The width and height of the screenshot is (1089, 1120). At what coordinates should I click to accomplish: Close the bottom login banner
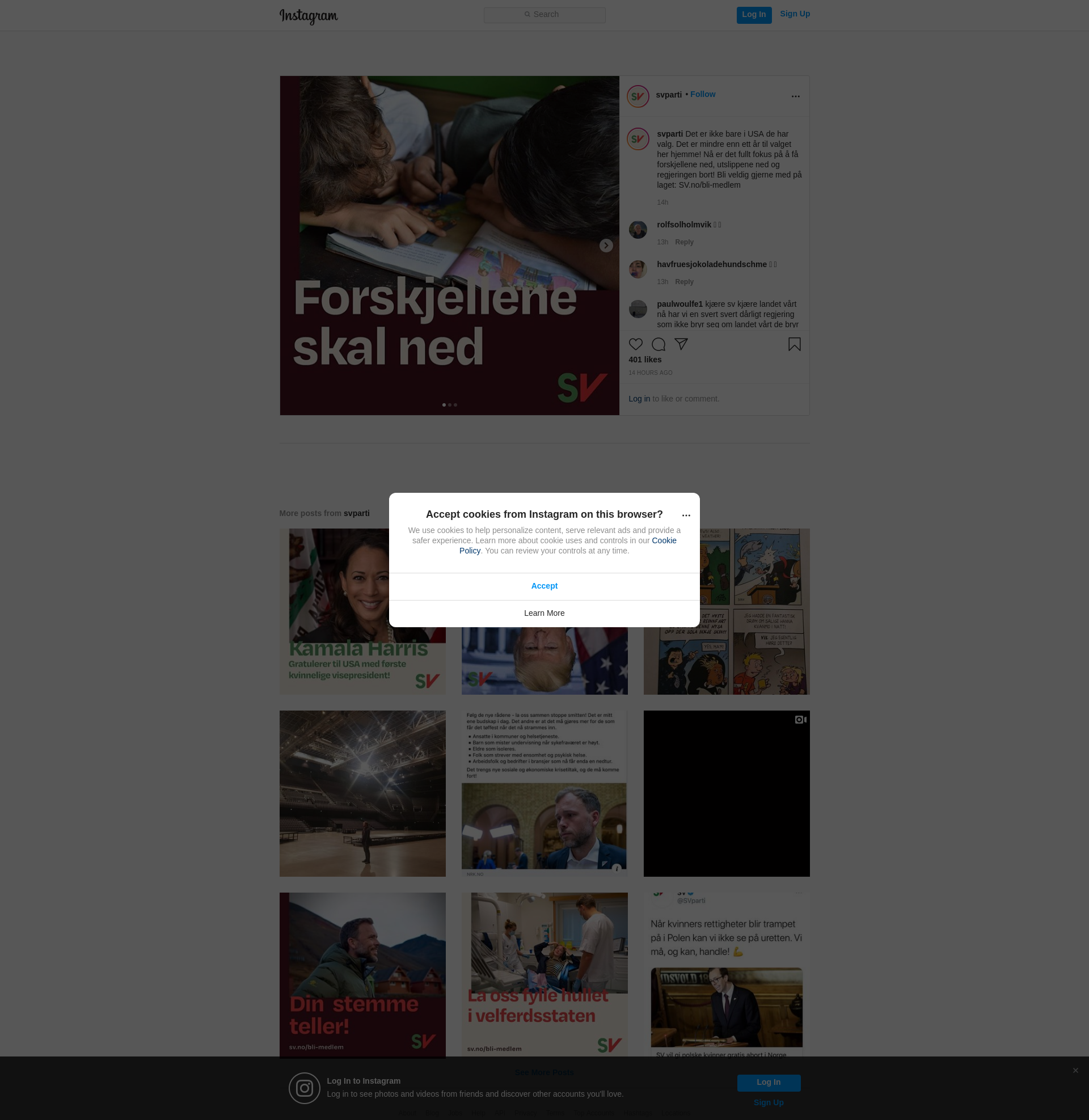tap(1075, 1071)
